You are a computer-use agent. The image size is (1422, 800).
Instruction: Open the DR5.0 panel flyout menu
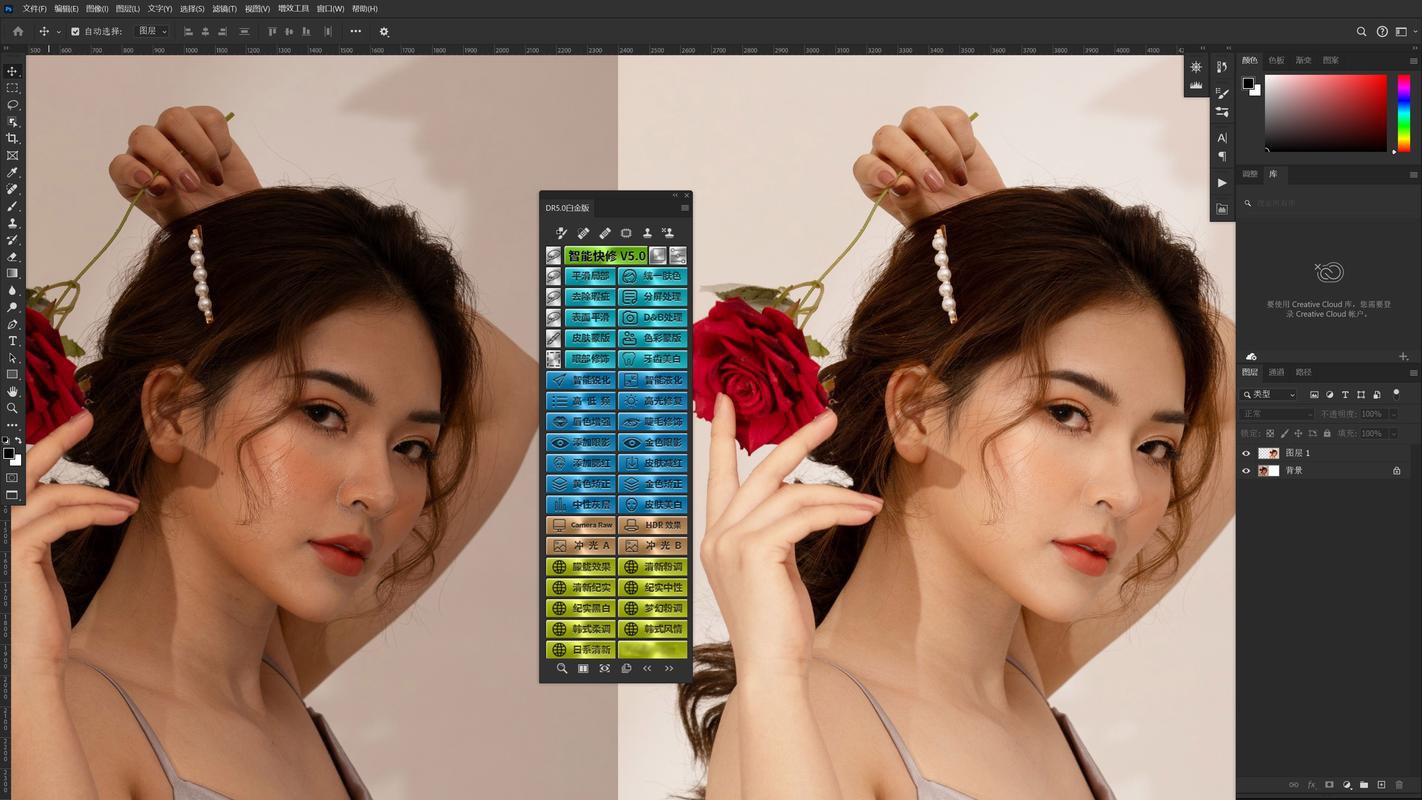(x=685, y=208)
